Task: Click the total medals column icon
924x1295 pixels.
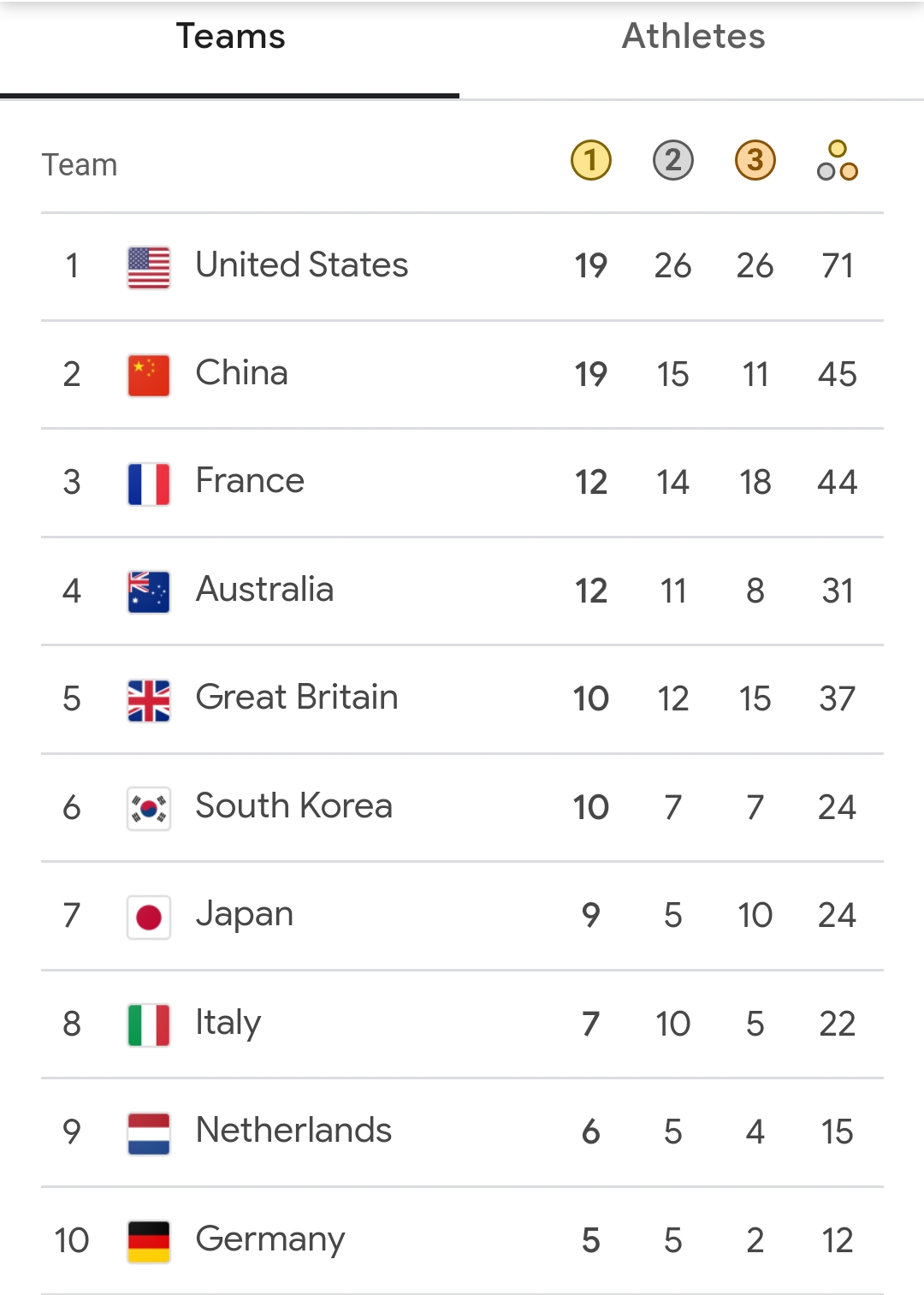Action: point(838,160)
